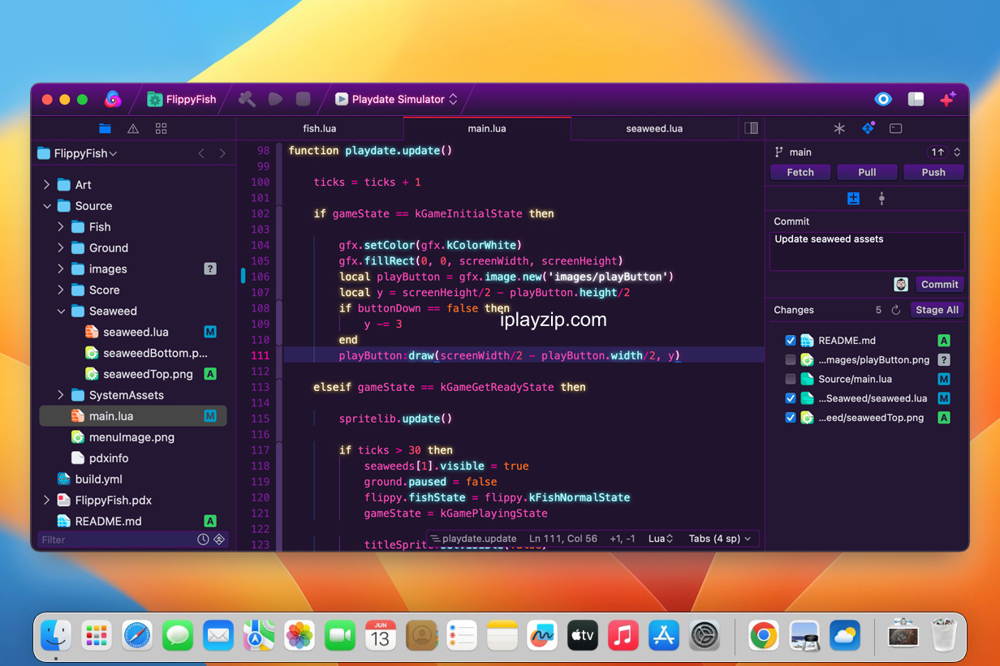
Task: Click the FlippyFish project tab in toolbar
Action: (x=182, y=99)
